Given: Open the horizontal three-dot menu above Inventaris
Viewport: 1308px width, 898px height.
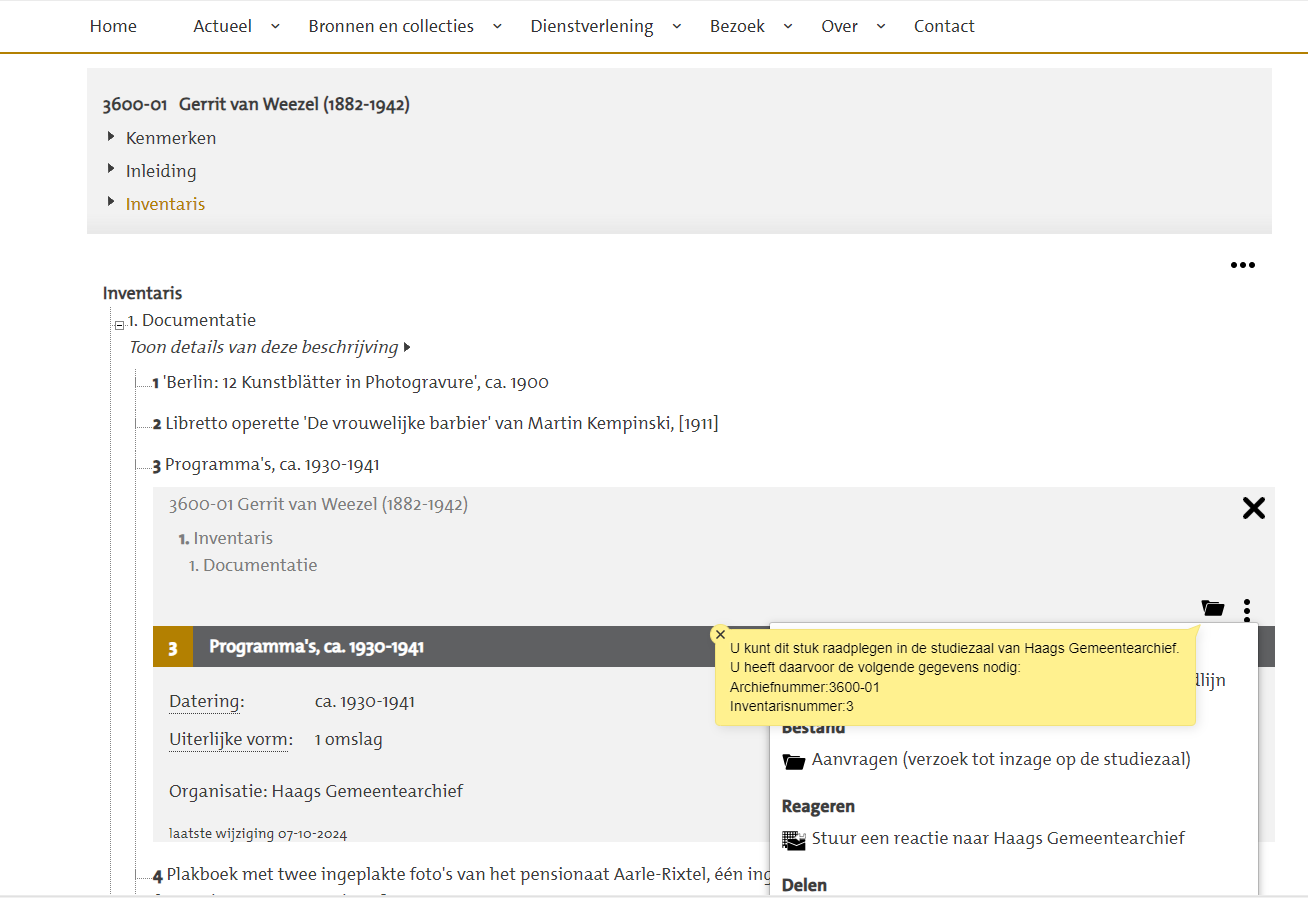Looking at the screenshot, I should coord(1242,265).
